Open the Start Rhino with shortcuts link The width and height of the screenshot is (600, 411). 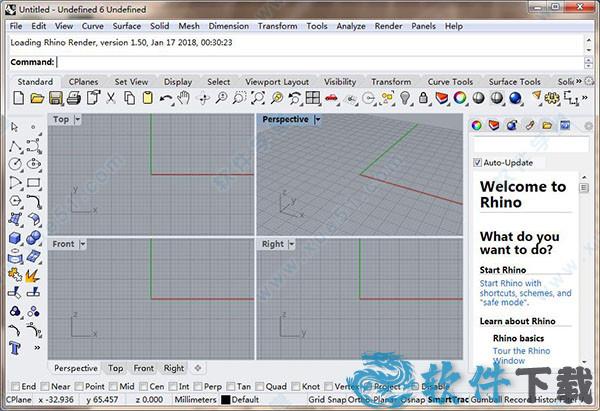[x=525, y=293]
